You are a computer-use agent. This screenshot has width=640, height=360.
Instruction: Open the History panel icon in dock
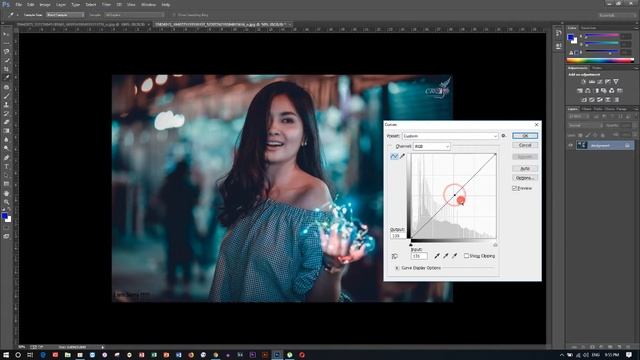point(558,34)
